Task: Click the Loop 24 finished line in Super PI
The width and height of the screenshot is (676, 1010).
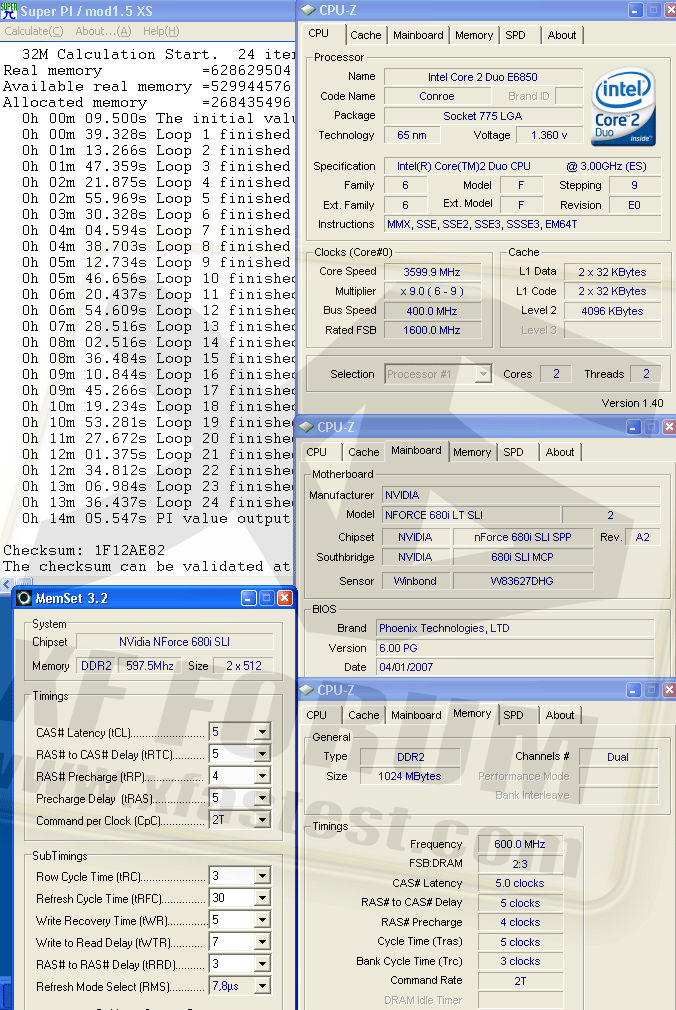Action: click(x=158, y=502)
